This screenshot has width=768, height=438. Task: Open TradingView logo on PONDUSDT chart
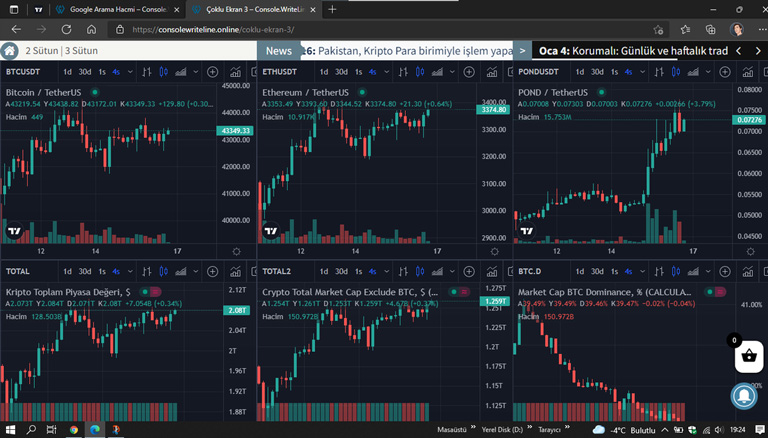tap(526, 231)
